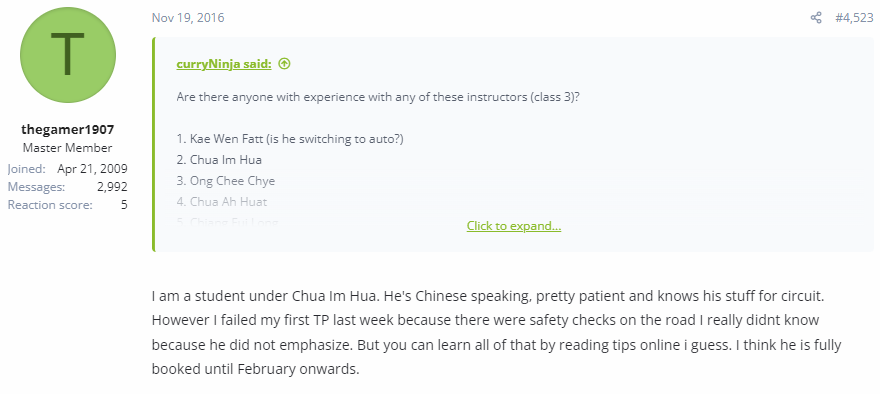
Task: Open the green T avatar profile
Action: click(68, 55)
